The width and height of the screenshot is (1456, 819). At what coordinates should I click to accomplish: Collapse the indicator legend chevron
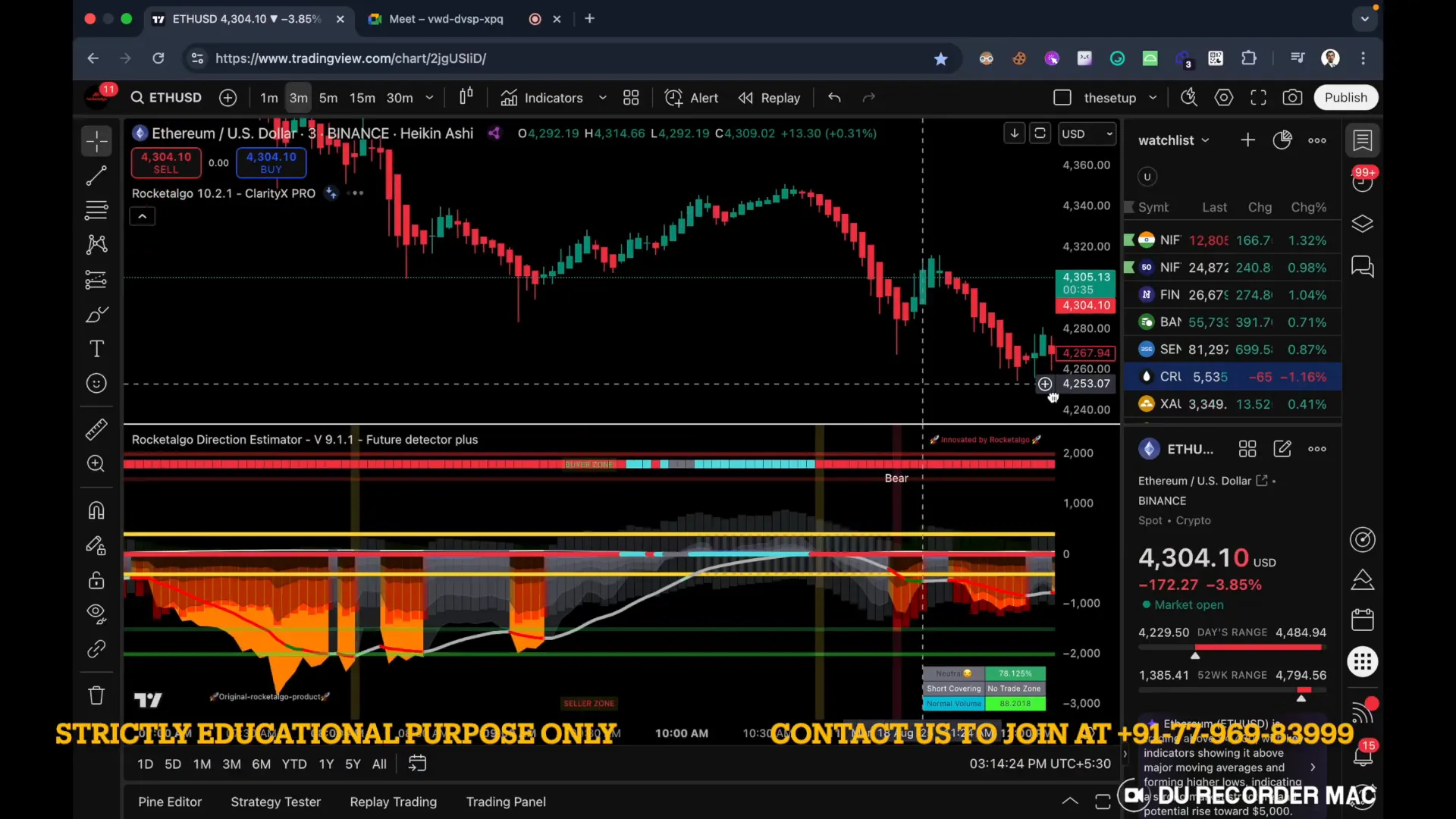(142, 217)
